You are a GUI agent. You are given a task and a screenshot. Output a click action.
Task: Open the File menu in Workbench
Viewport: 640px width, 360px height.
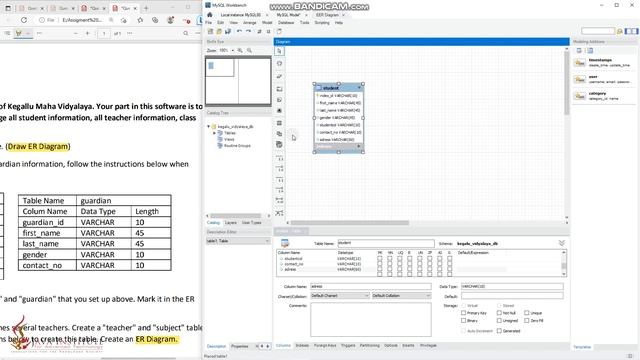(209, 23)
